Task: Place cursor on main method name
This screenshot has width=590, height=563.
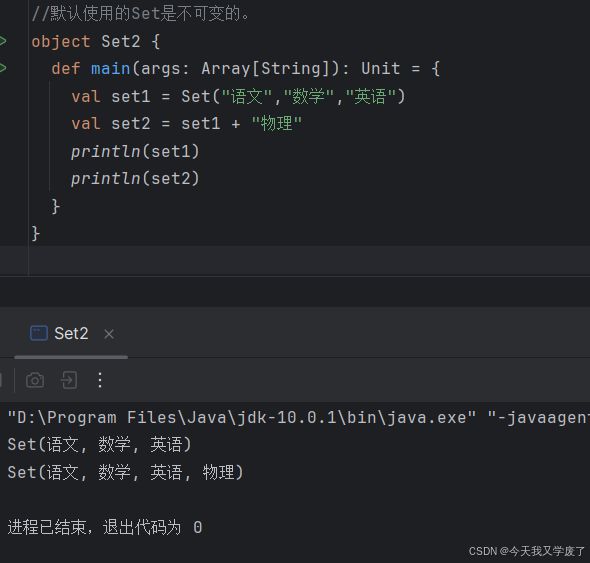Action: pos(111,68)
